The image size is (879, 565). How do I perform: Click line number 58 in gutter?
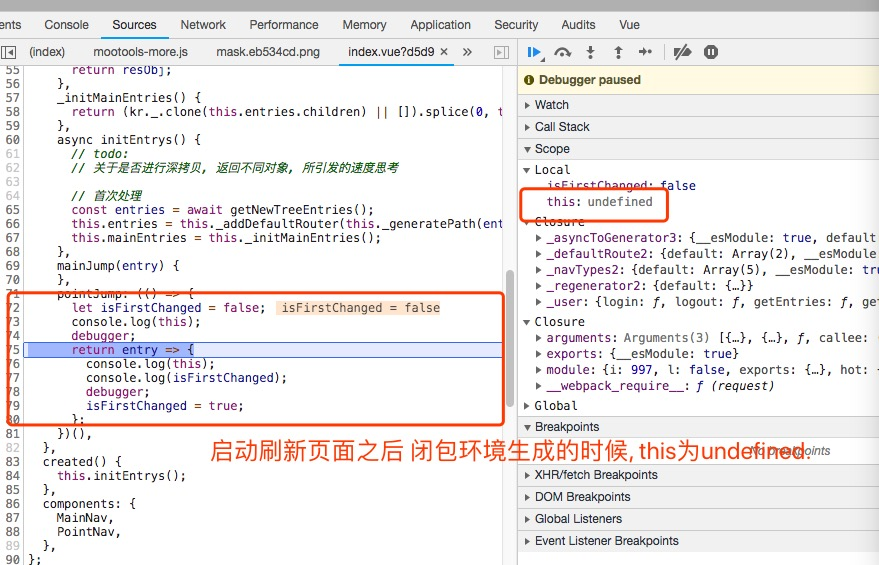point(12,112)
